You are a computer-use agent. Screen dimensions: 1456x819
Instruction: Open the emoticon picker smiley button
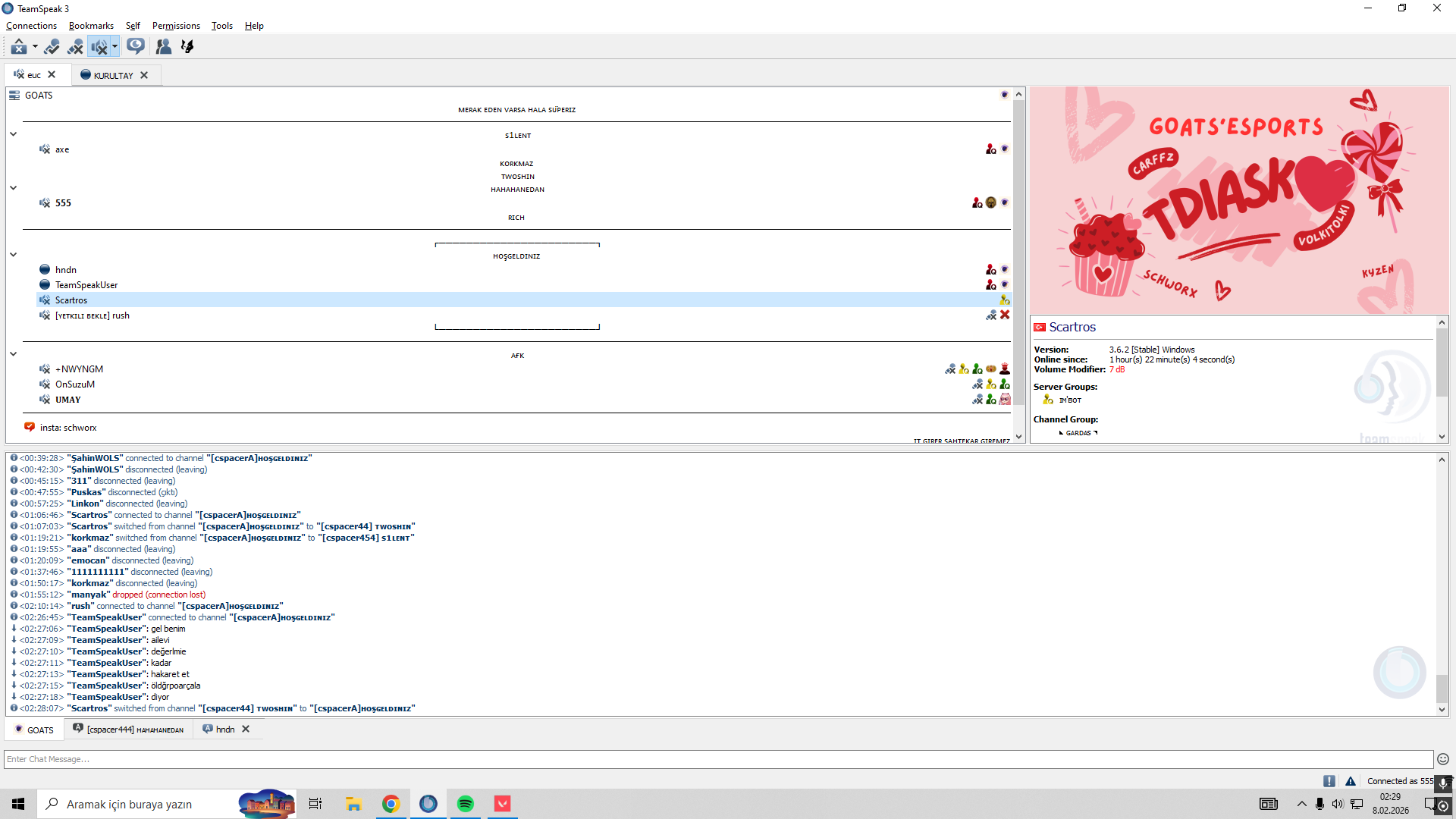click(1443, 759)
